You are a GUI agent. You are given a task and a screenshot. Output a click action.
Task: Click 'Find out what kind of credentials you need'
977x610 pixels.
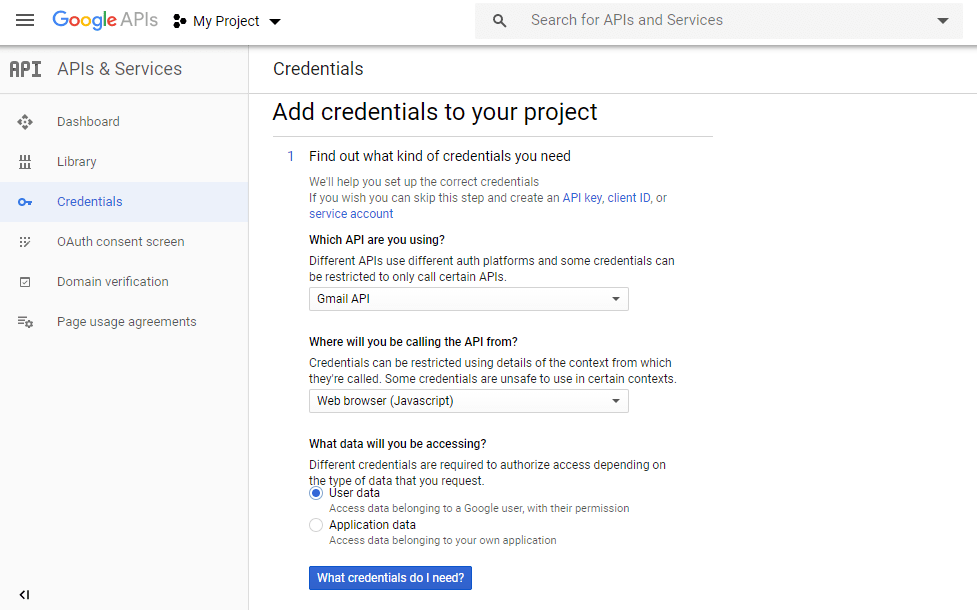440,156
